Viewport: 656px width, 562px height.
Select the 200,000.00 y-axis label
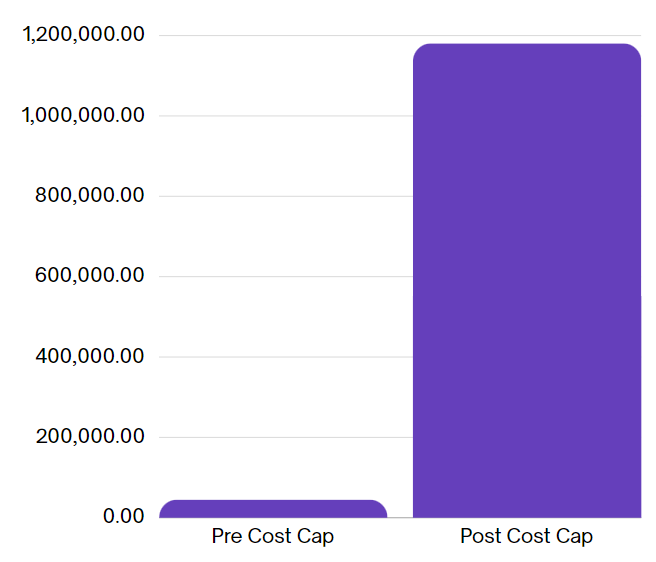point(90,437)
